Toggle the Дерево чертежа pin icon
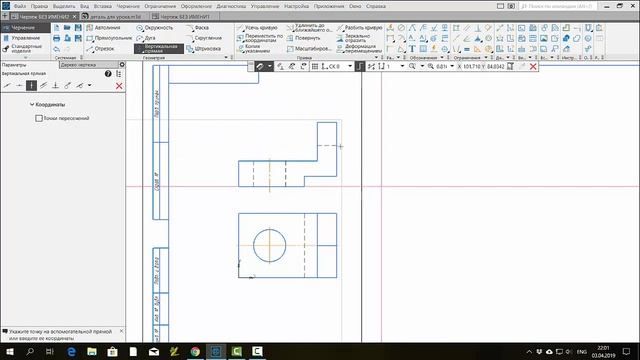 [122, 64]
